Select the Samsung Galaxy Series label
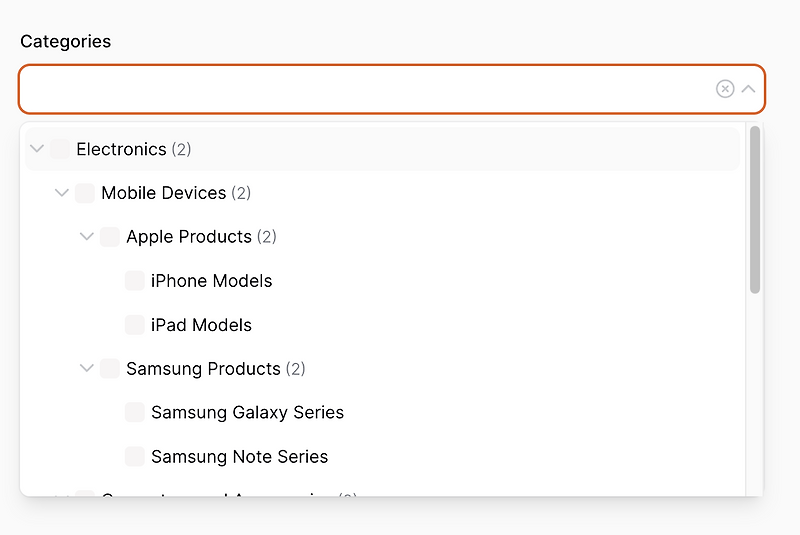Screen dimensions: 800x535 [247, 413]
